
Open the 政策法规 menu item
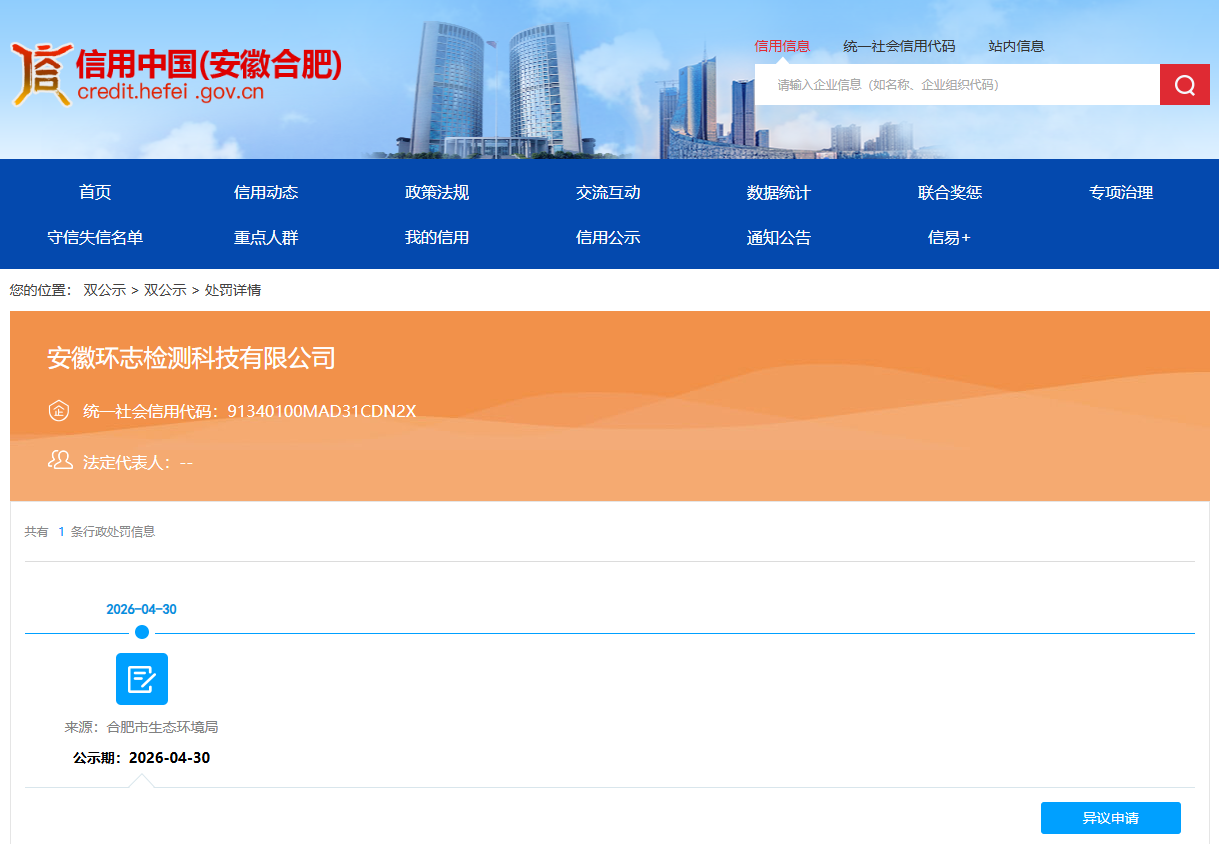(437, 193)
